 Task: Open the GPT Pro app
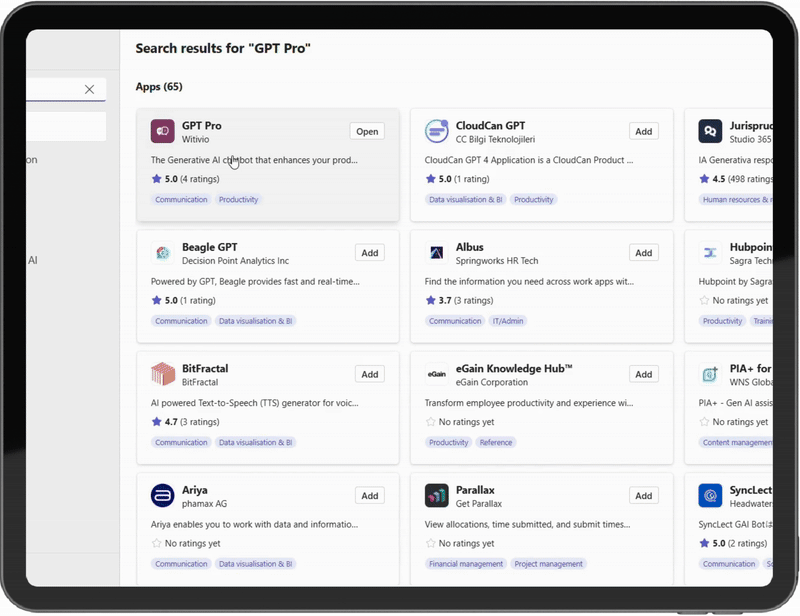point(367,131)
